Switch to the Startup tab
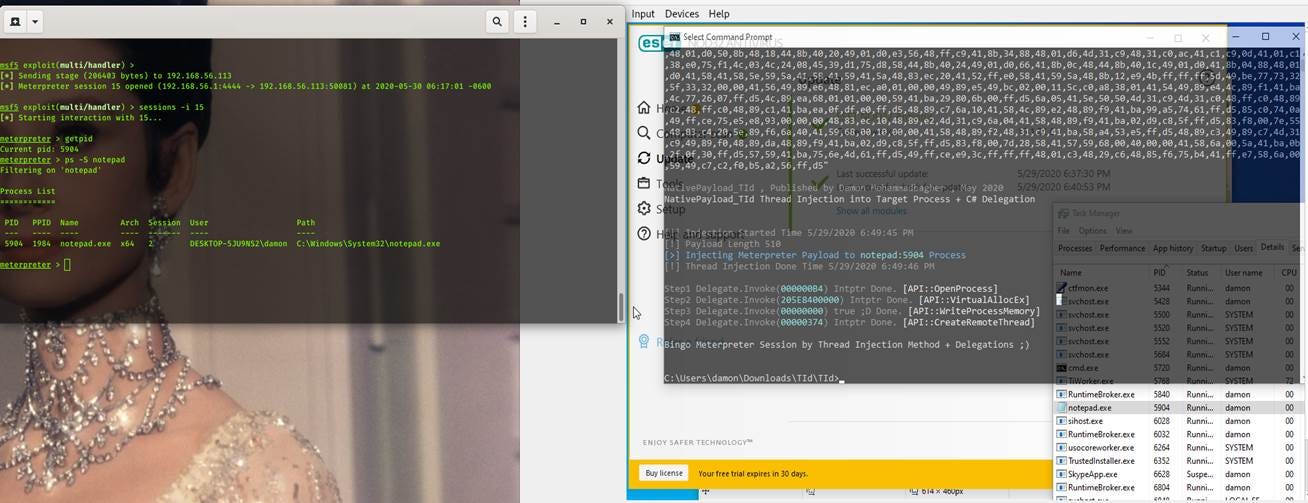1308x503 pixels. (x=1213, y=248)
